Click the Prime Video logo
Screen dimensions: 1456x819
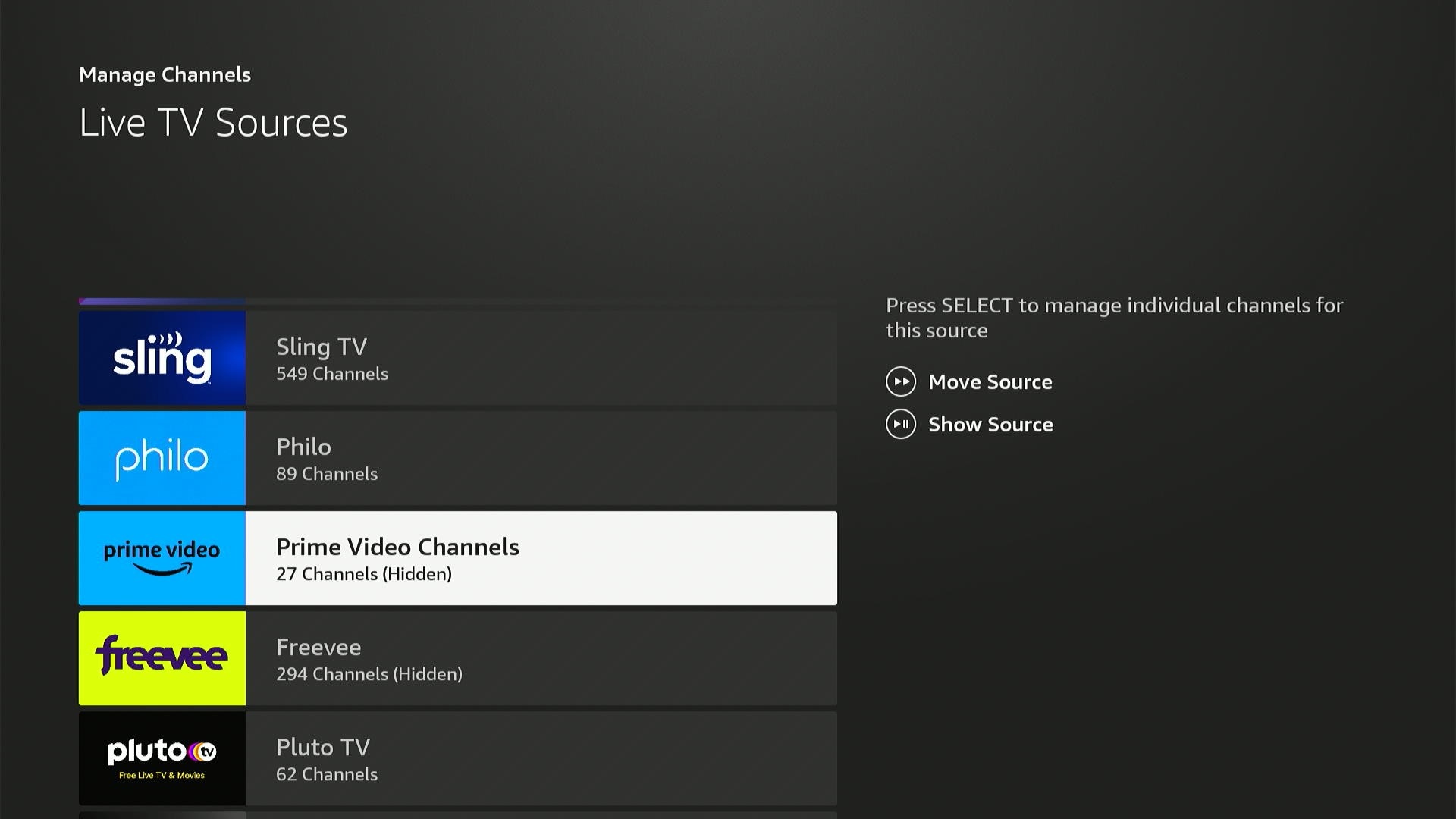[162, 558]
